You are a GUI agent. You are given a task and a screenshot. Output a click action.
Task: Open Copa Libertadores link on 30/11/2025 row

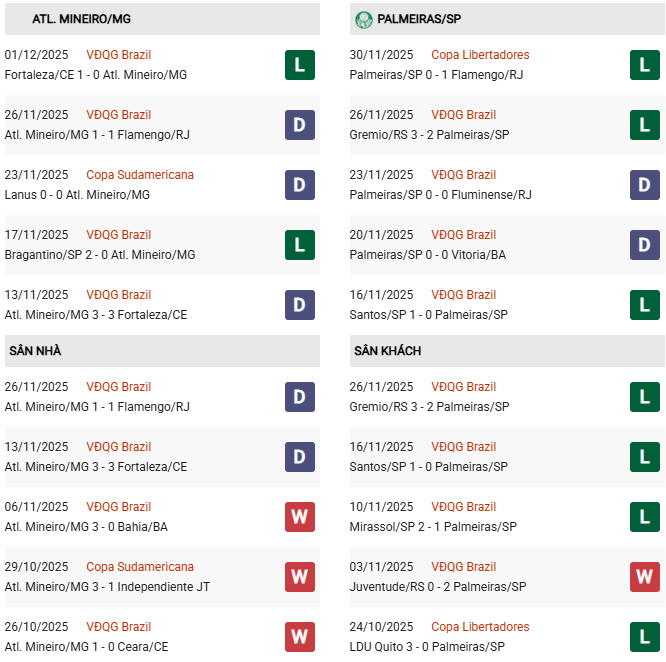(480, 55)
